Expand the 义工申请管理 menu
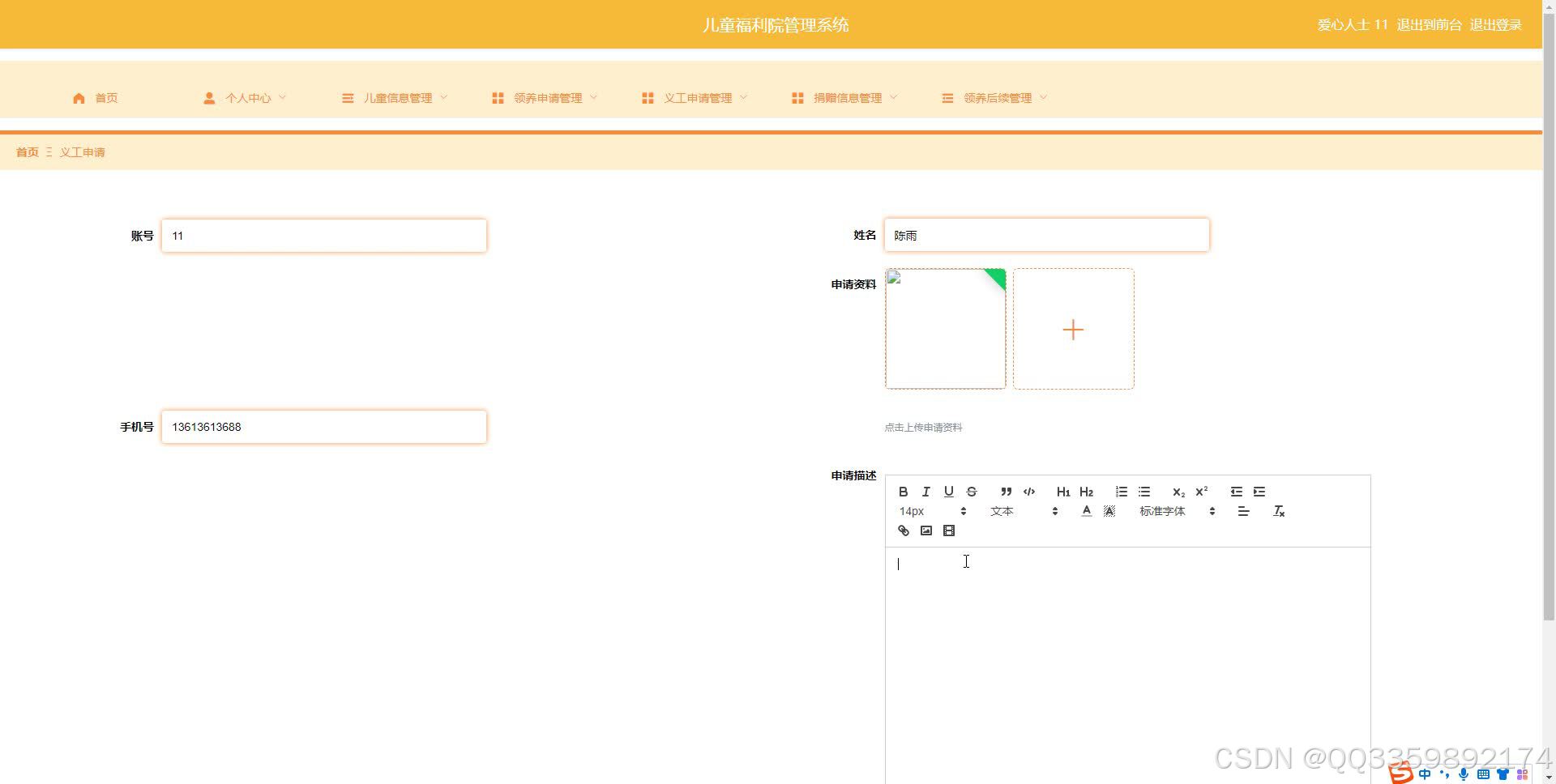Screen dimensions: 1556x784 [x=695, y=98]
